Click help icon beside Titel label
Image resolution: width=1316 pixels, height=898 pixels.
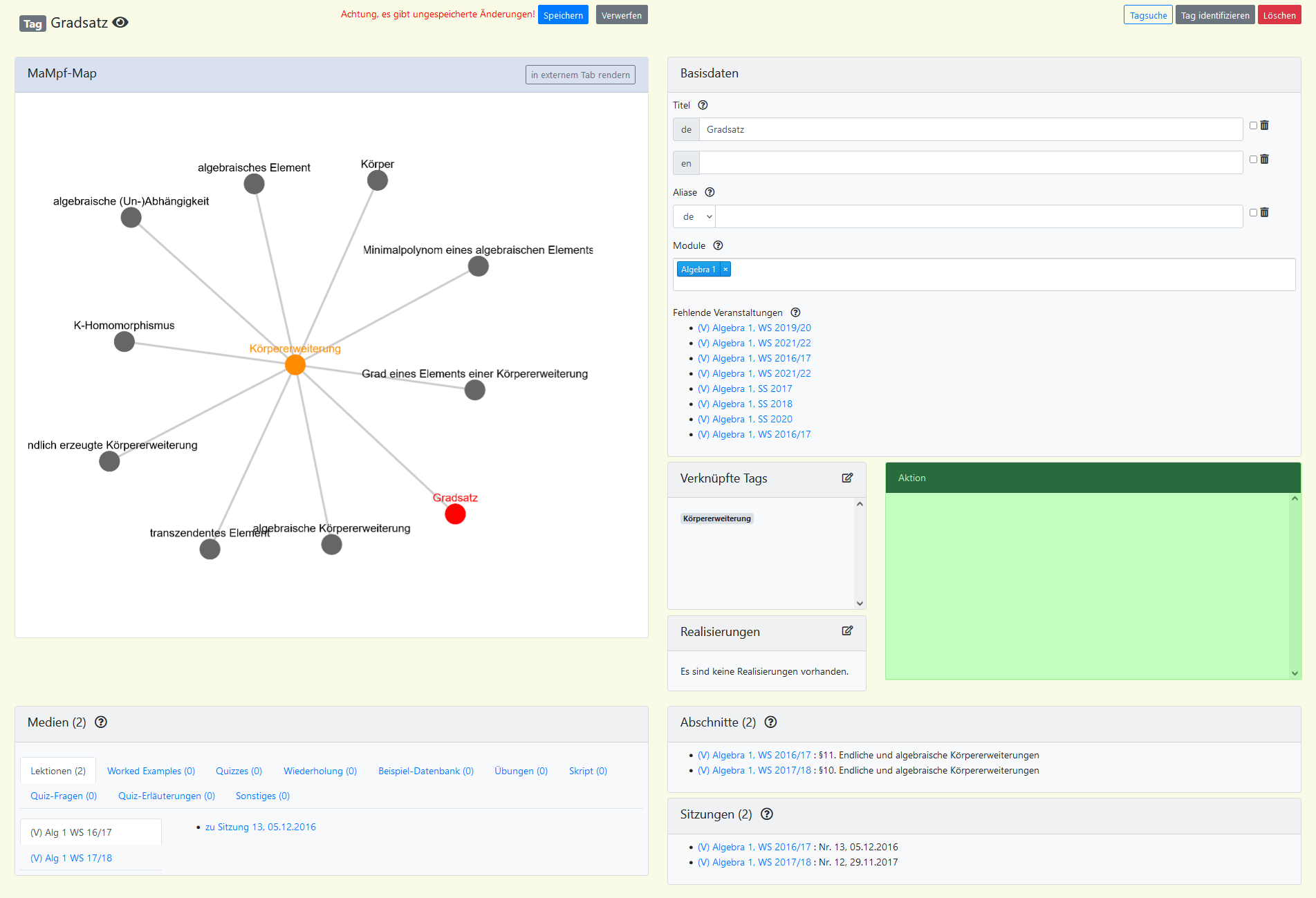point(703,105)
